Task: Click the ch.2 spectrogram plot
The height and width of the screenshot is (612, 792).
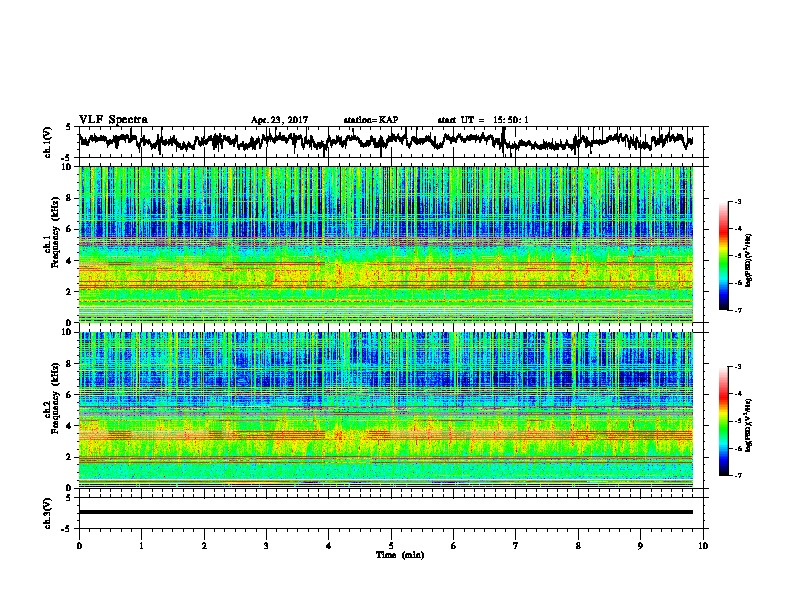Action: (385, 410)
